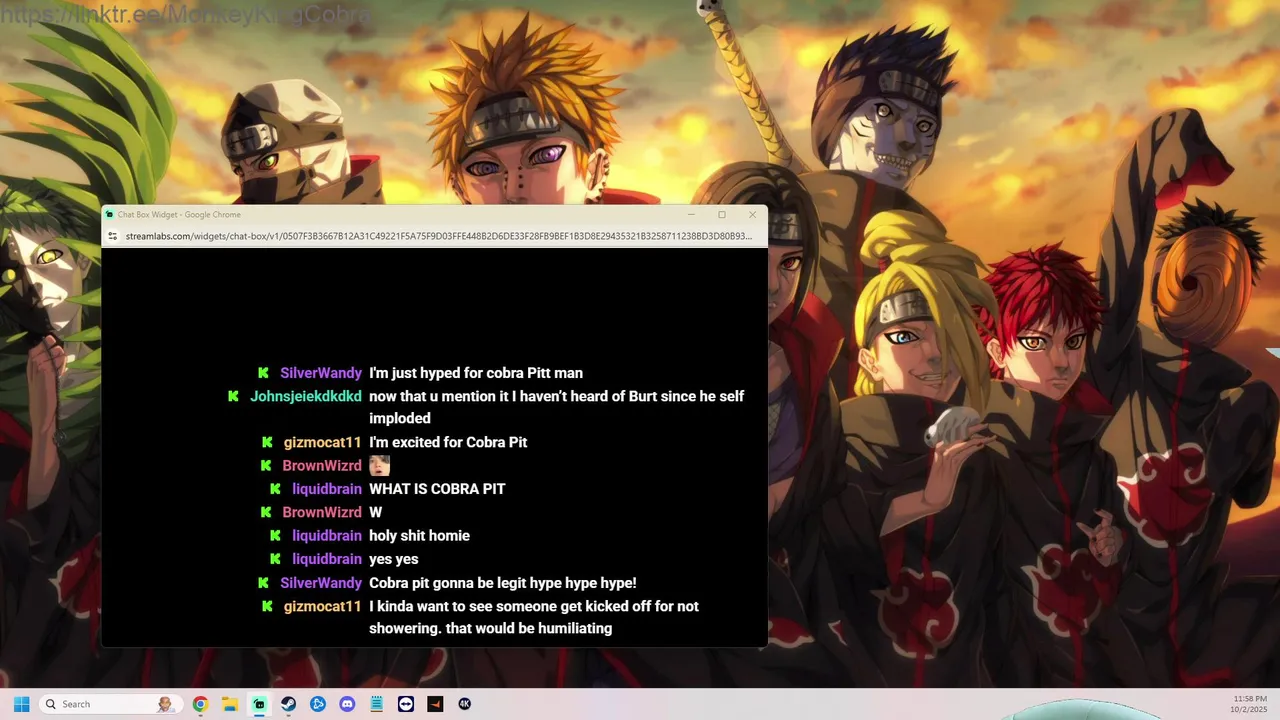This screenshot has width=1280, height=720.
Task: Close the Chat Box Widget window
Action: coord(752,214)
